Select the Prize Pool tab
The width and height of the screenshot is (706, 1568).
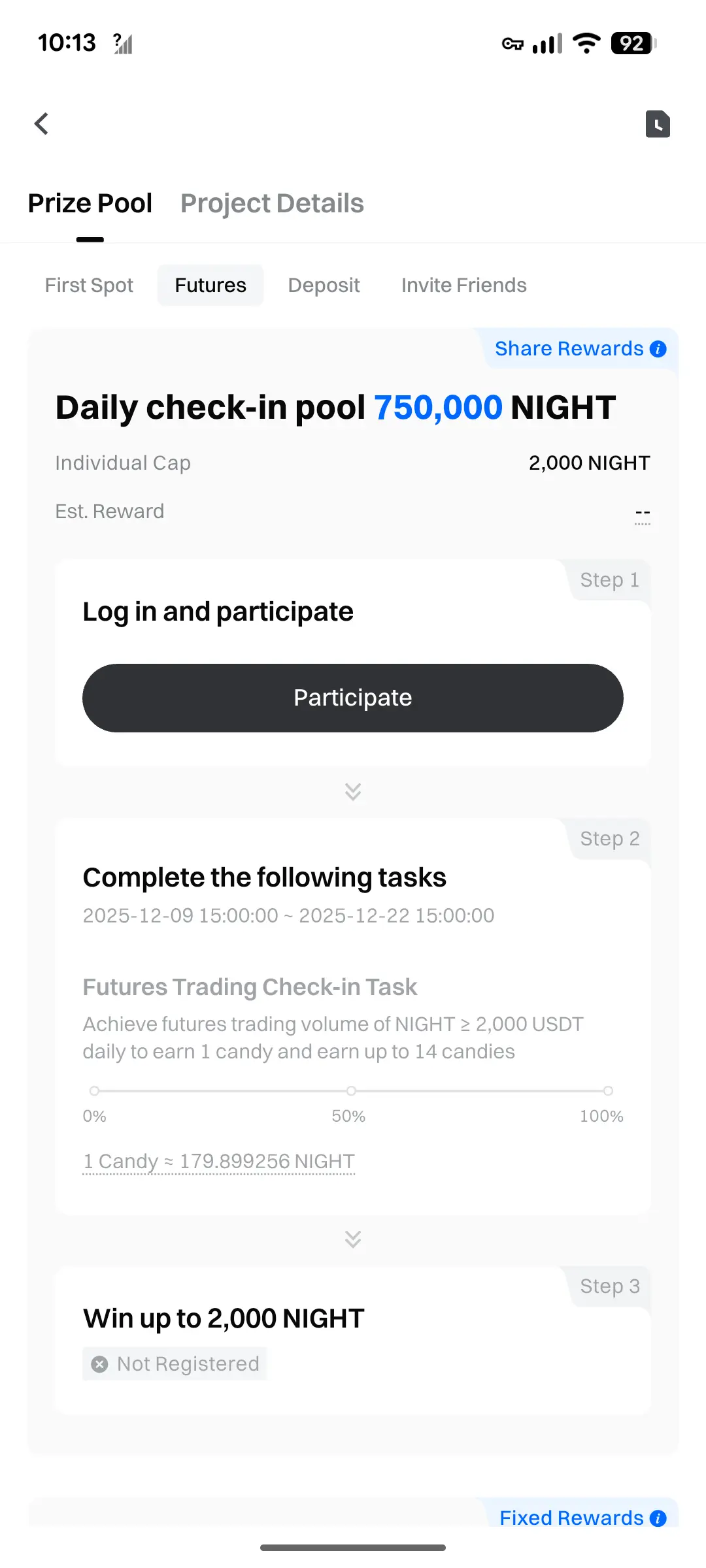coord(90,203)
